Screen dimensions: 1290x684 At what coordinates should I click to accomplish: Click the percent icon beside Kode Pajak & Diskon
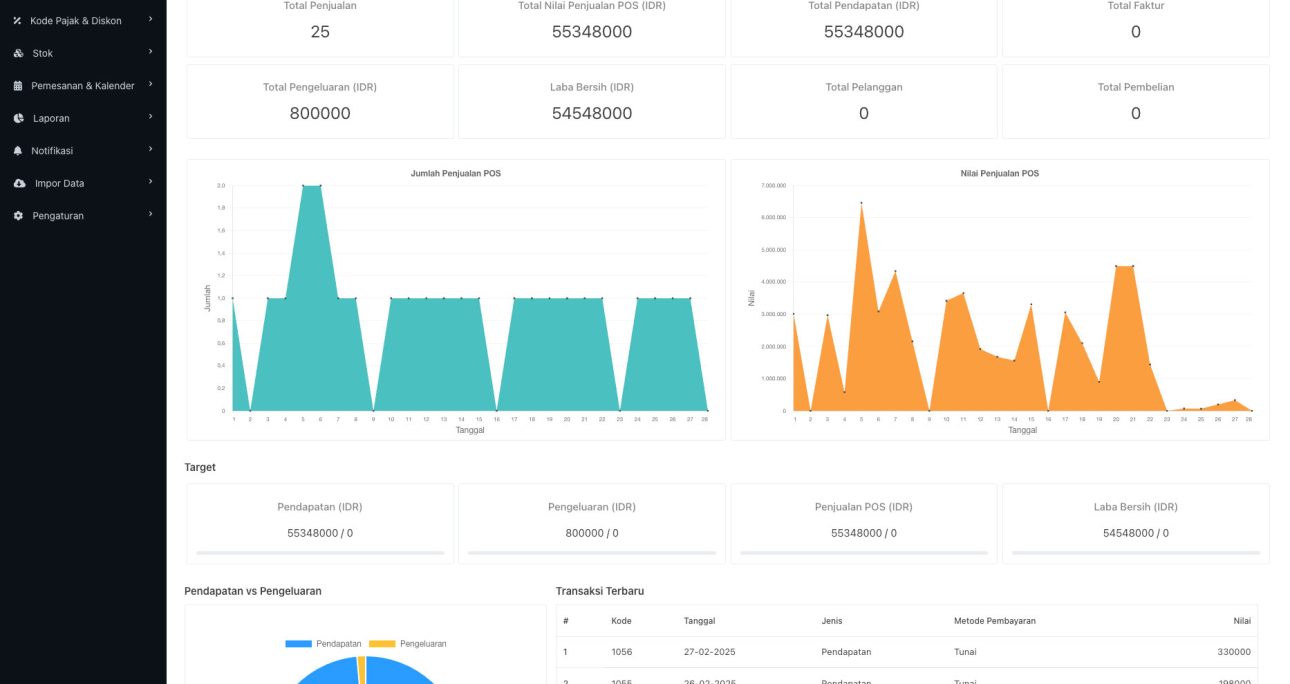click(18, 20)
